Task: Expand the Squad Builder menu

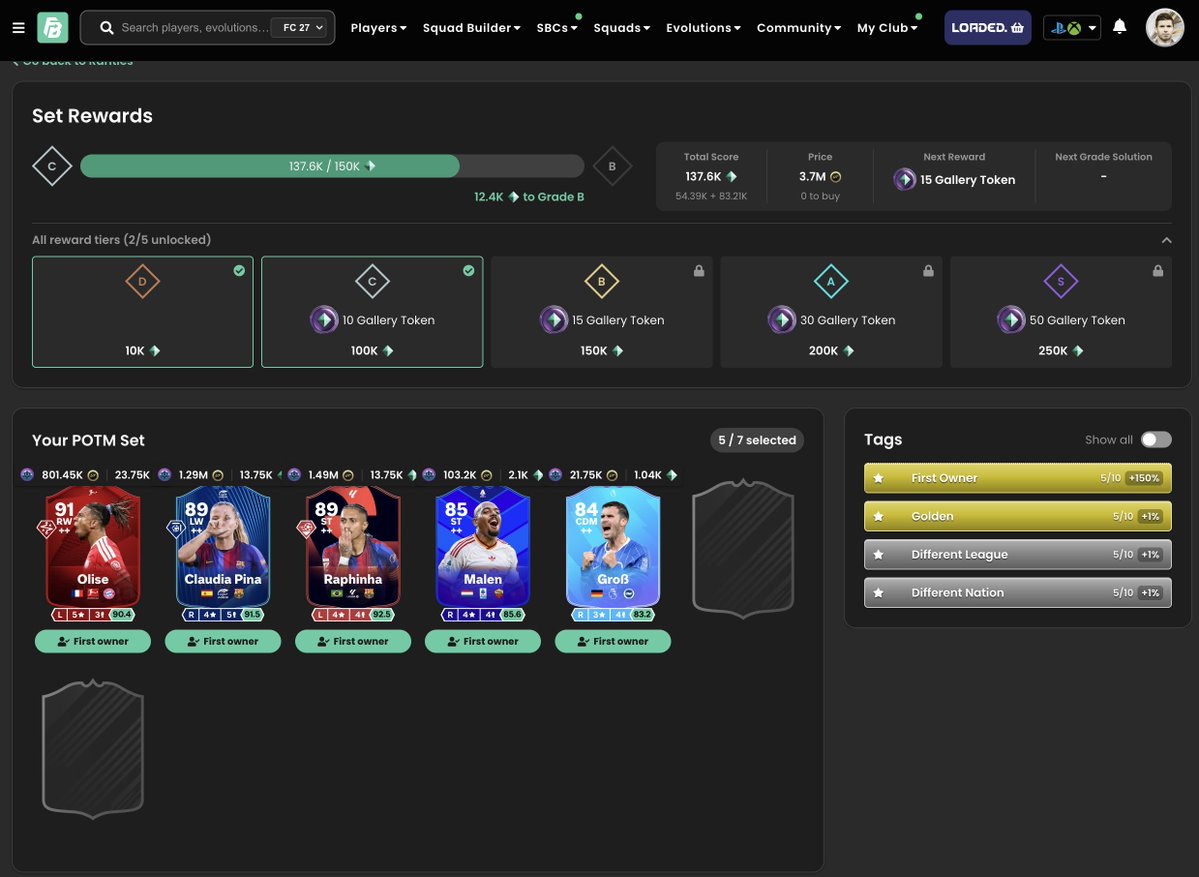Action: 471,28
